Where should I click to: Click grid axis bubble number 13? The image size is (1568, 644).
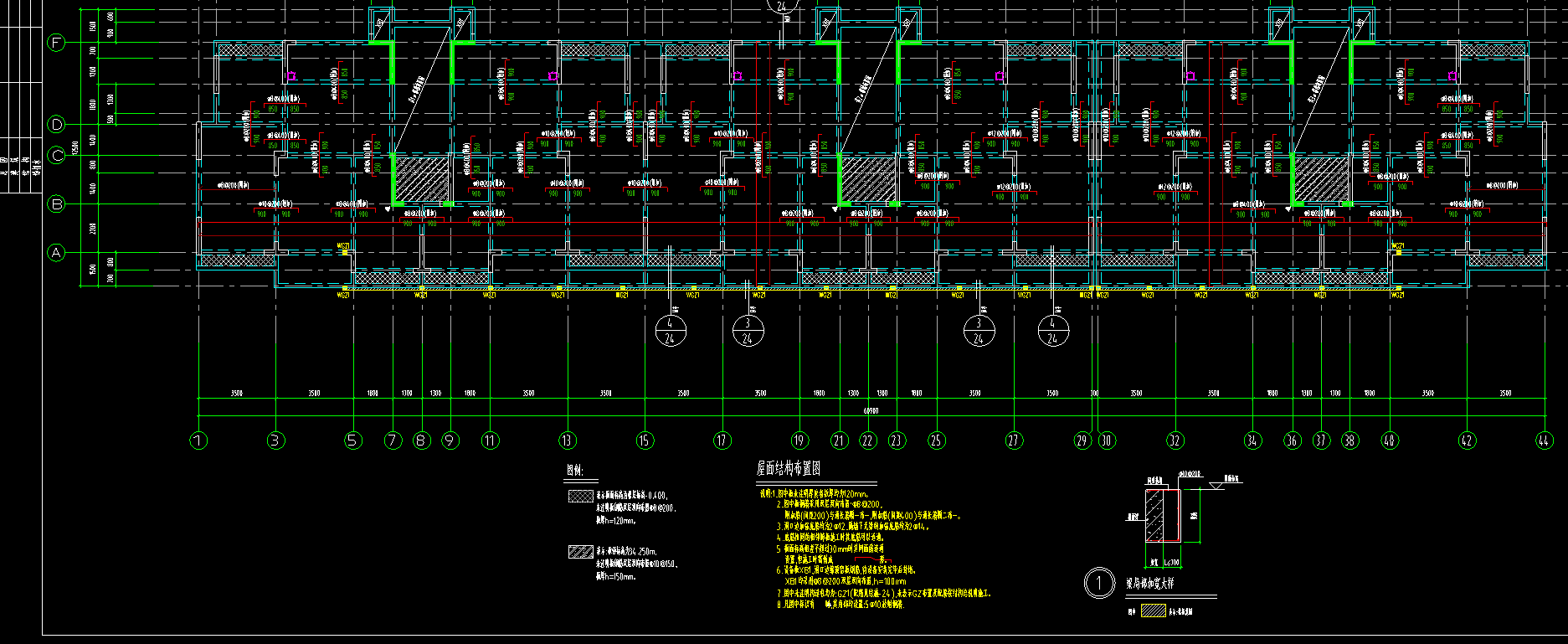point(568,440)
